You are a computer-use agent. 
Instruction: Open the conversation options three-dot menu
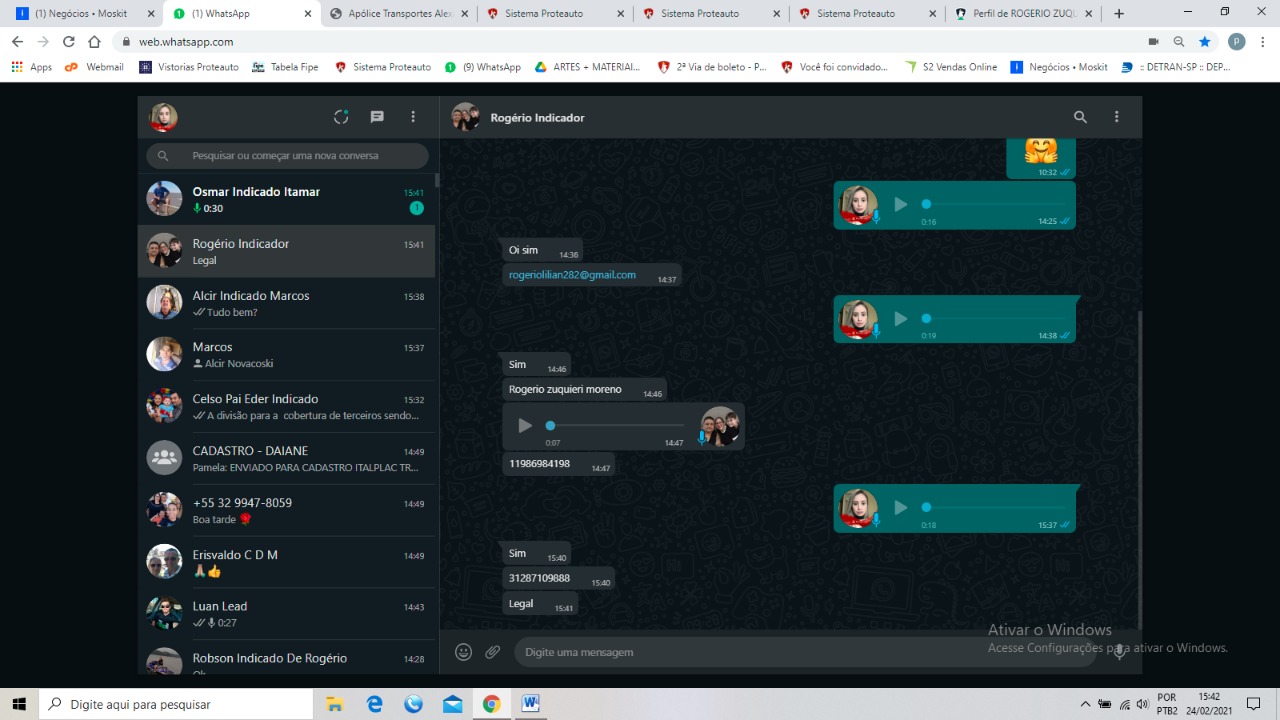coord(1117,117)
